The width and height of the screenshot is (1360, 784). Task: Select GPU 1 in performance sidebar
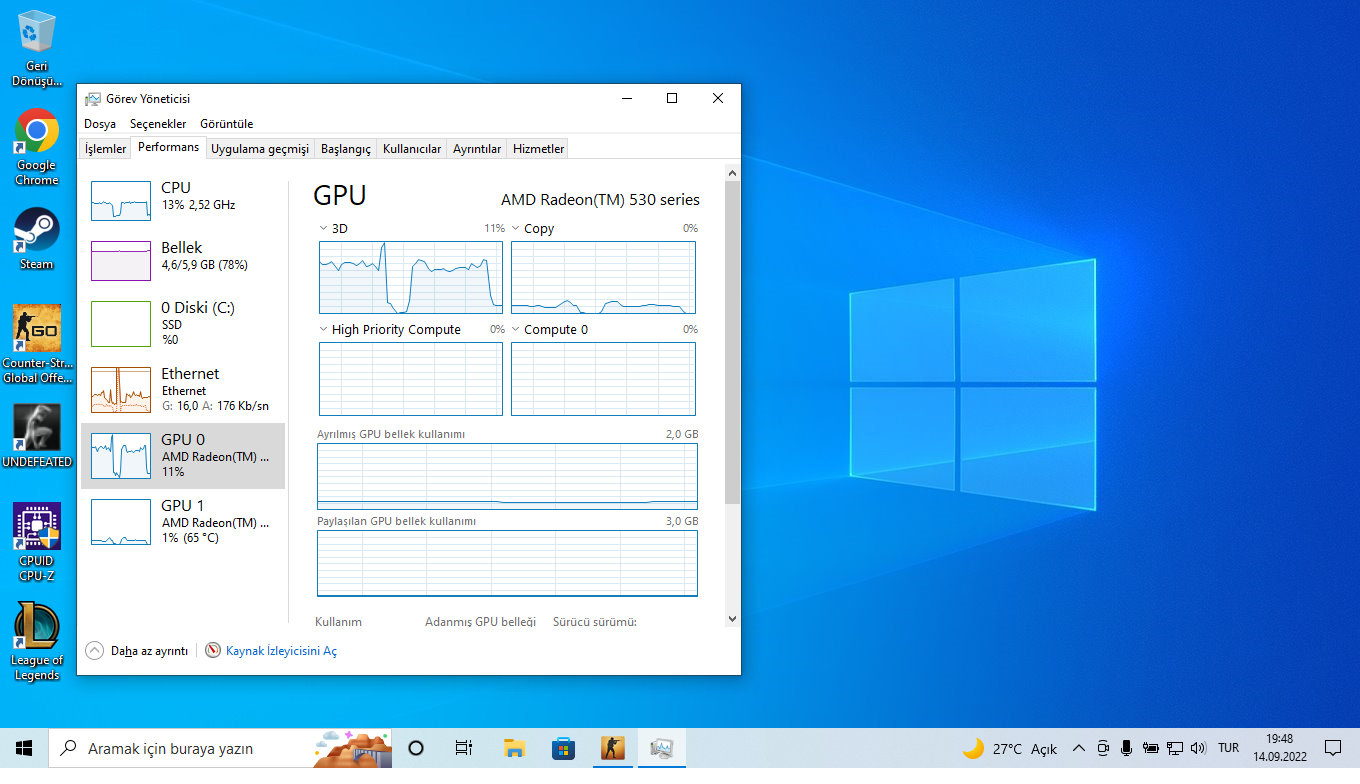pos(183,521)
